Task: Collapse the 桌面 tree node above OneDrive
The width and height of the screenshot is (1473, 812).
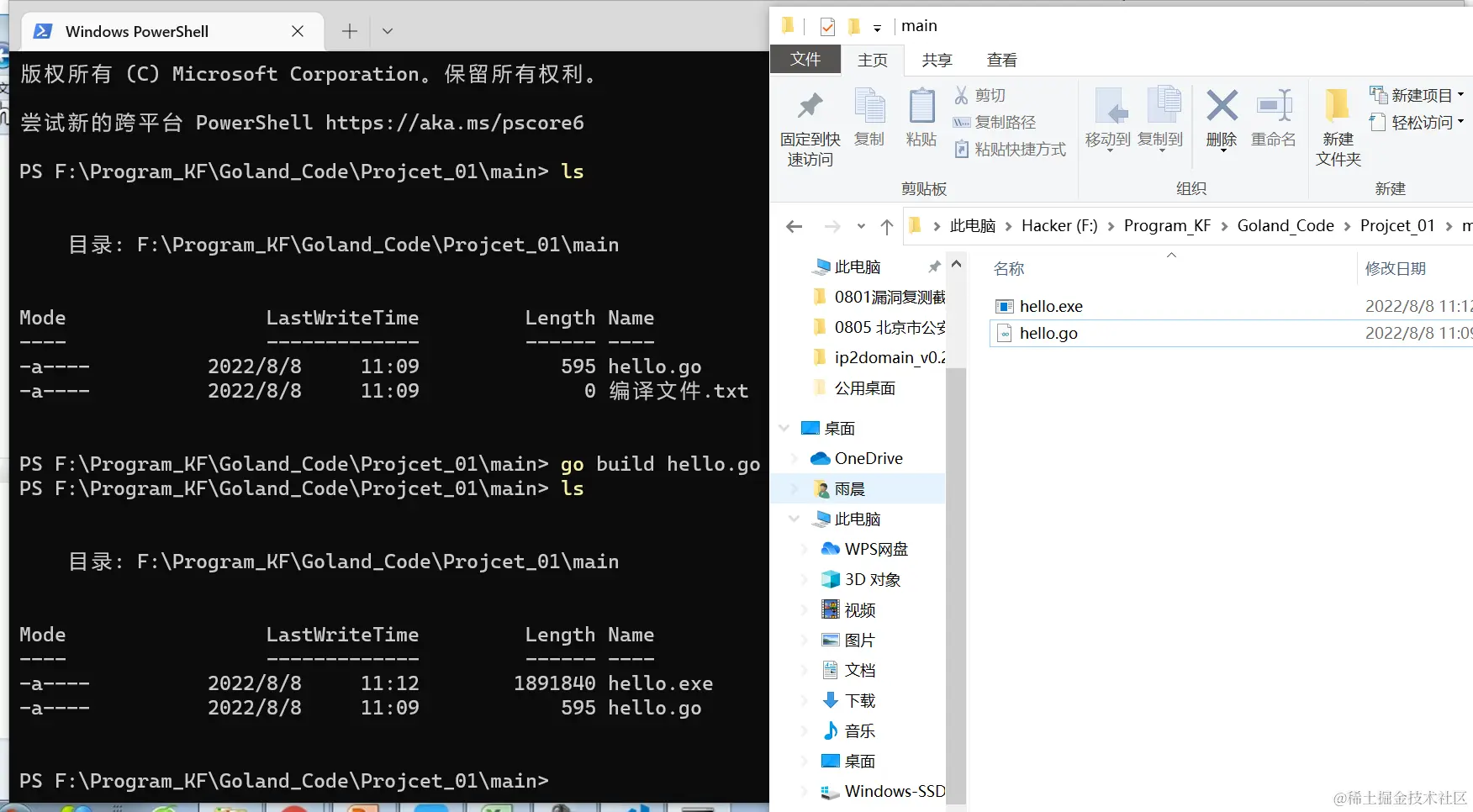Action: pos(784,428)
